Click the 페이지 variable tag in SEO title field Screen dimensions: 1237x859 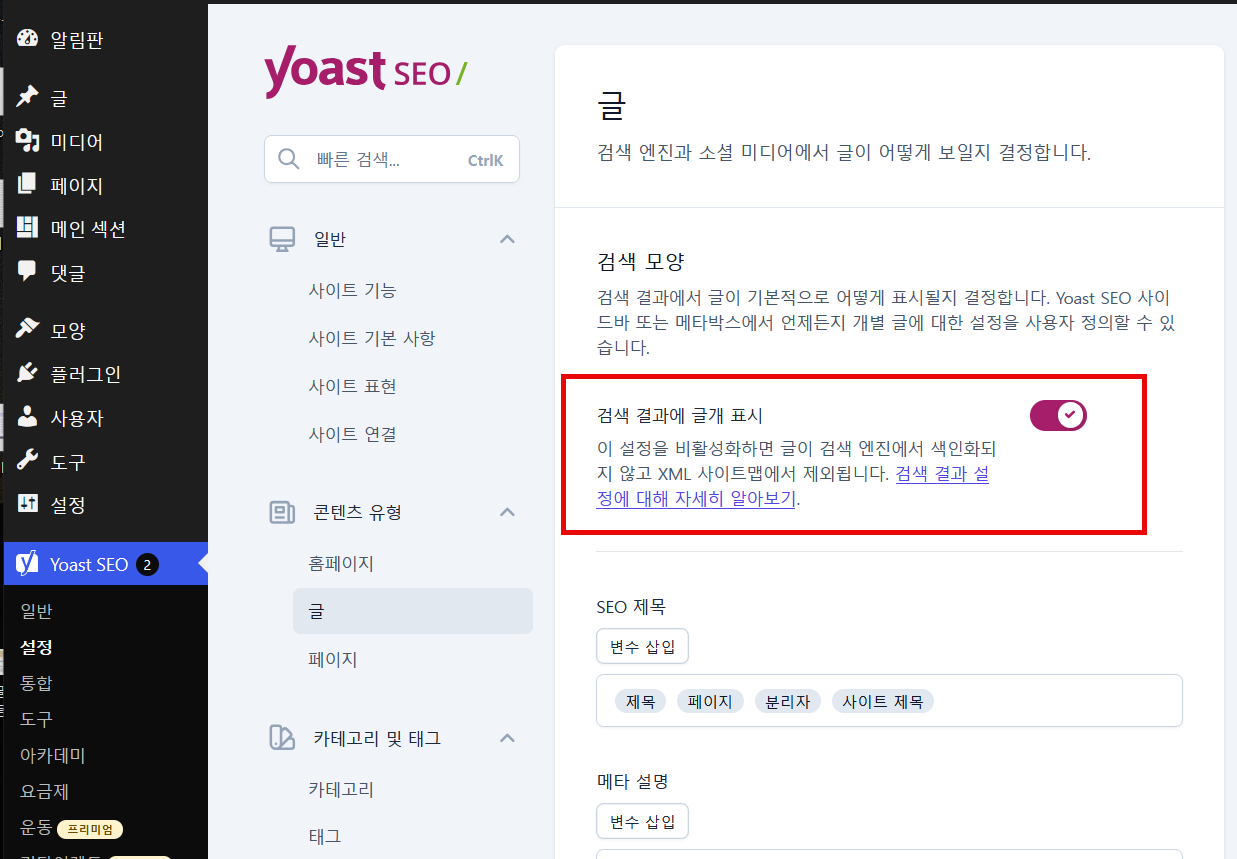click(710, 701)
